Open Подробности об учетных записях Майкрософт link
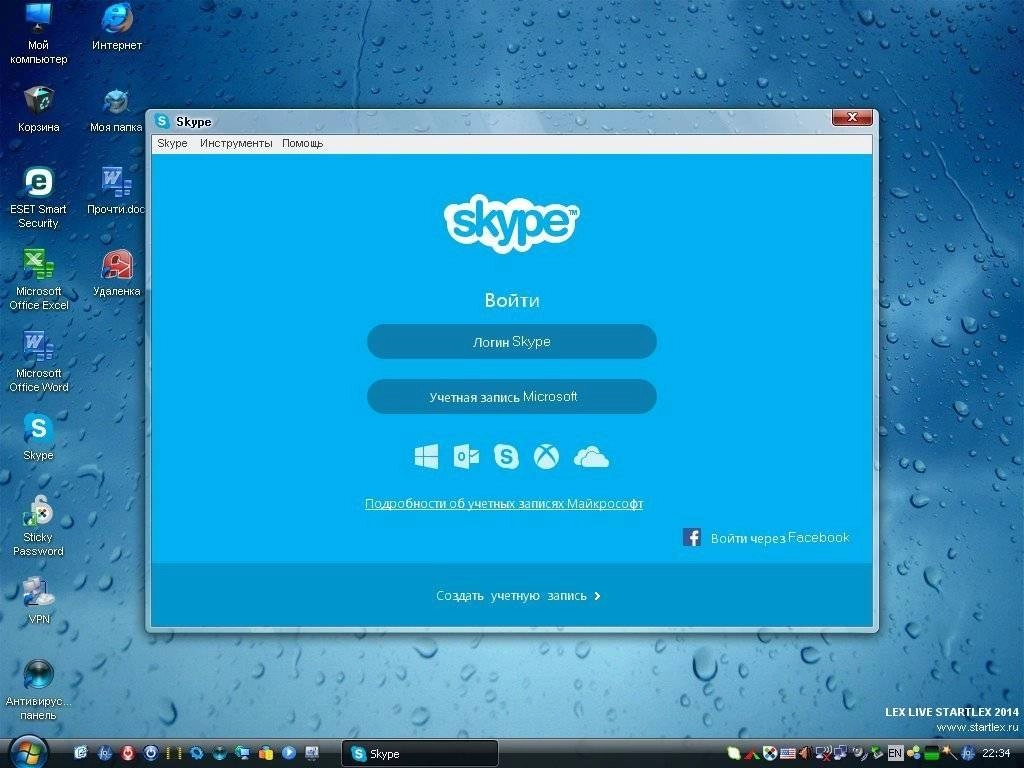Image resolution: width=1024 pixels, height=768 pixels. 504,504
